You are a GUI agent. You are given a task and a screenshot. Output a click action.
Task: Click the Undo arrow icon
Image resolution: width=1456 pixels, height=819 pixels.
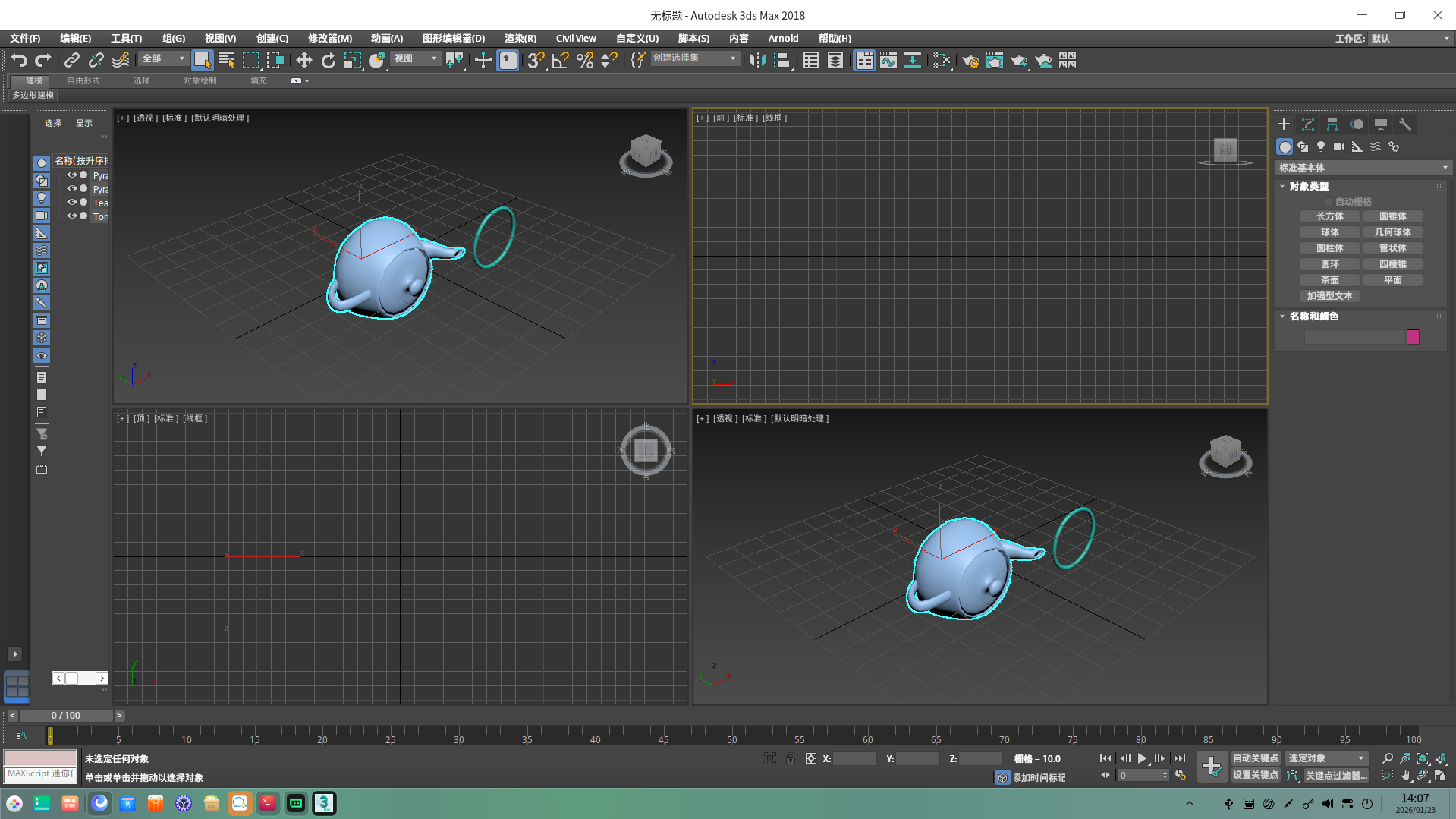click(x=19, y=60)
